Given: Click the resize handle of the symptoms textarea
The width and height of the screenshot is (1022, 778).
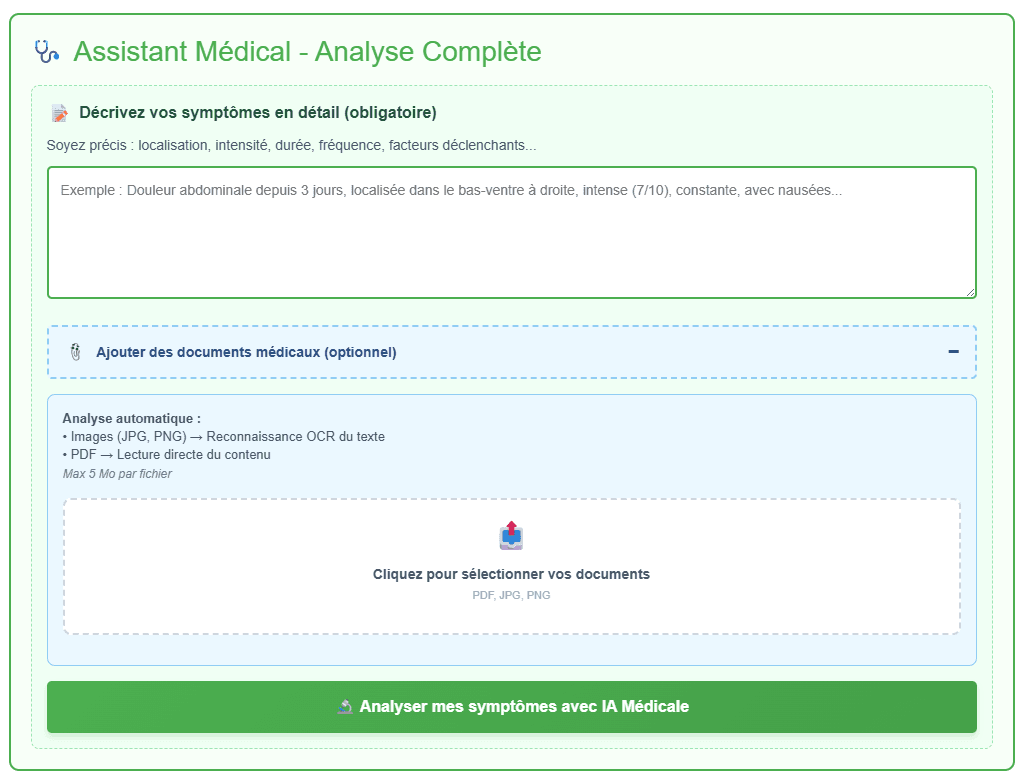Looking at the screenshot, I should click(x=969, y=291).
